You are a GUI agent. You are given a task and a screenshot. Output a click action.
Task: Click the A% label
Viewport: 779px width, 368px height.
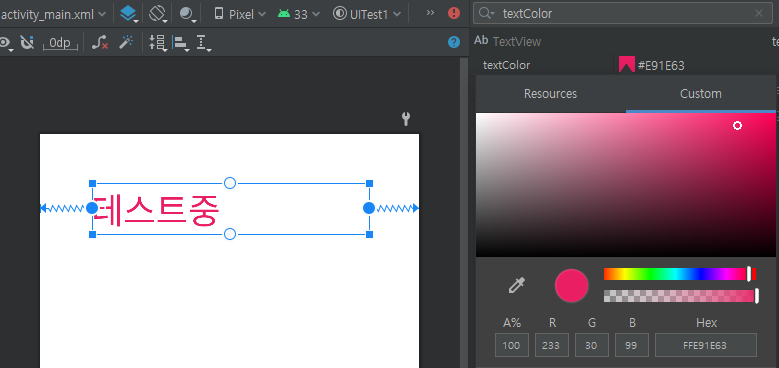(x=512, y=323)
